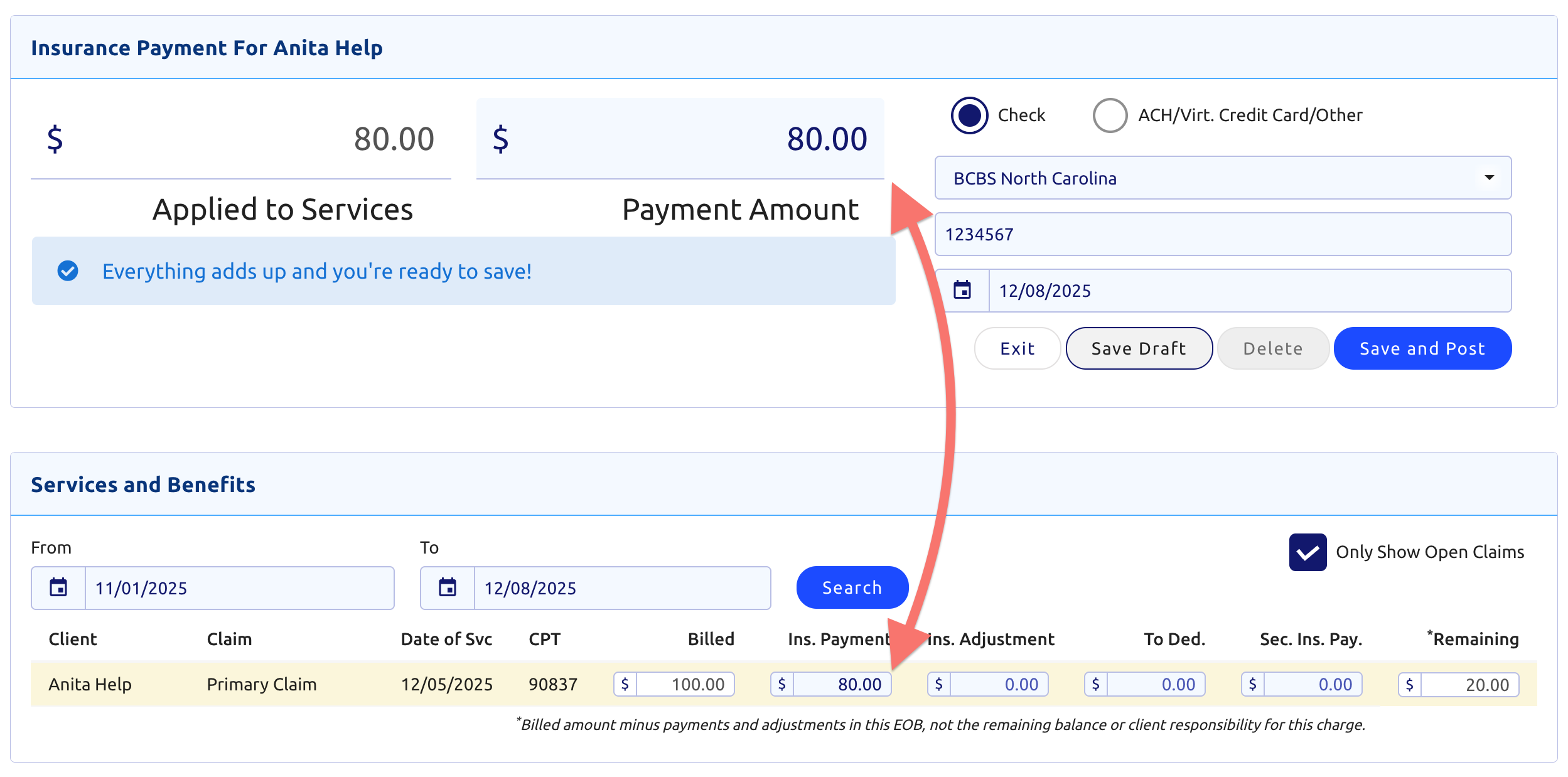Open the To date calendar icon

tap(447, 587)
